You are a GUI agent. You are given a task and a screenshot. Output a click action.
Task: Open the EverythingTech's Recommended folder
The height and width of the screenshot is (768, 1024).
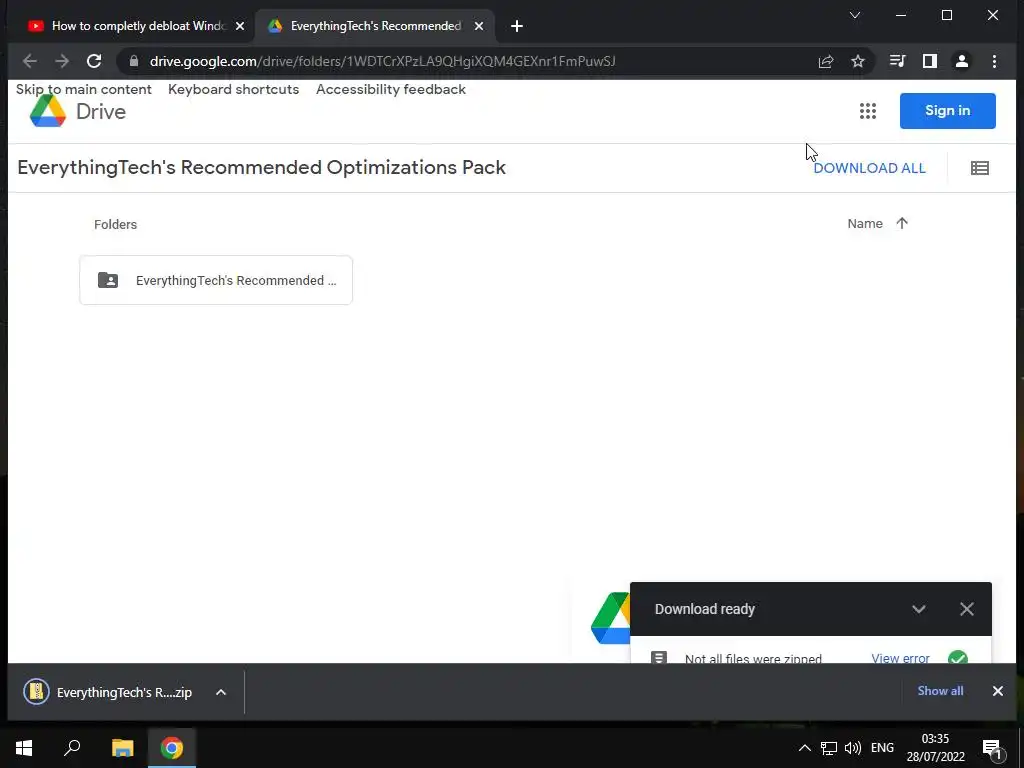[216, 280]
